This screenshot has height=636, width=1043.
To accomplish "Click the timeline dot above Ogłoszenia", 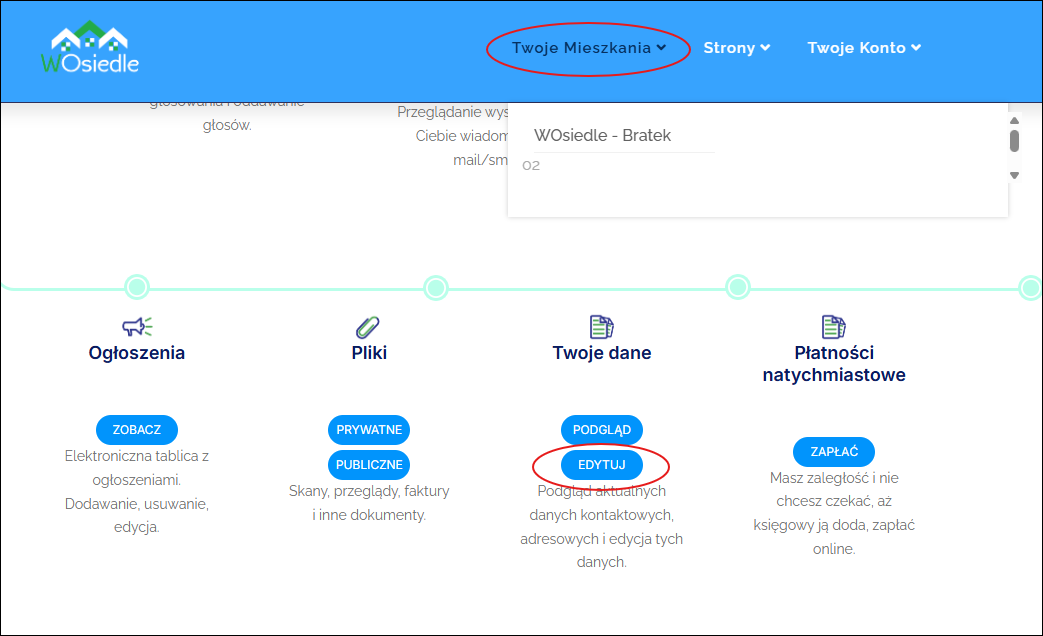I will (137, 288).
